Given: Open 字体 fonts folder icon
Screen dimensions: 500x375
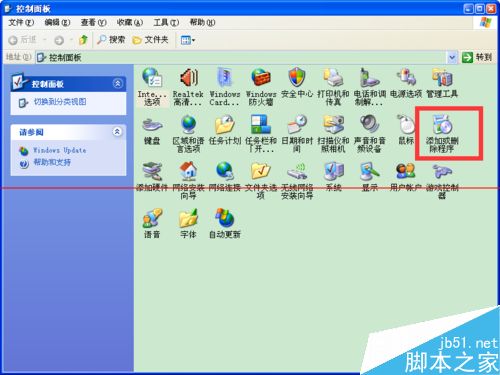Looking at the screenshot, I should point(188,223).
